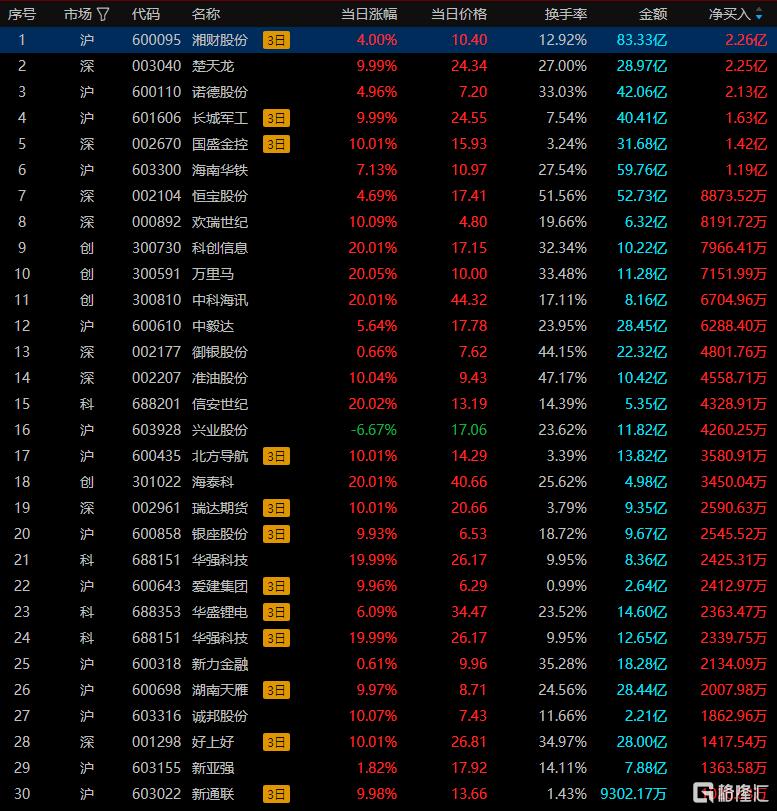Click net buy value 1363.58万
This screenshot has height=811, width=777.
(x=734, y=768)
